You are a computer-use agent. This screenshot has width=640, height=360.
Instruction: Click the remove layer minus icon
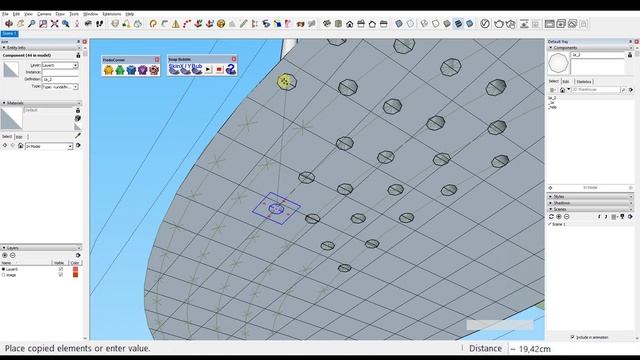(x=13, y=256)
